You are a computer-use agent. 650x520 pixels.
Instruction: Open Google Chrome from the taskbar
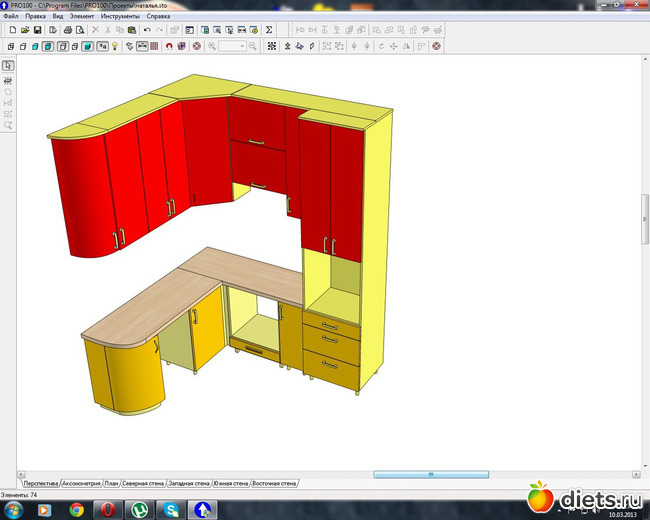(77, 509)
